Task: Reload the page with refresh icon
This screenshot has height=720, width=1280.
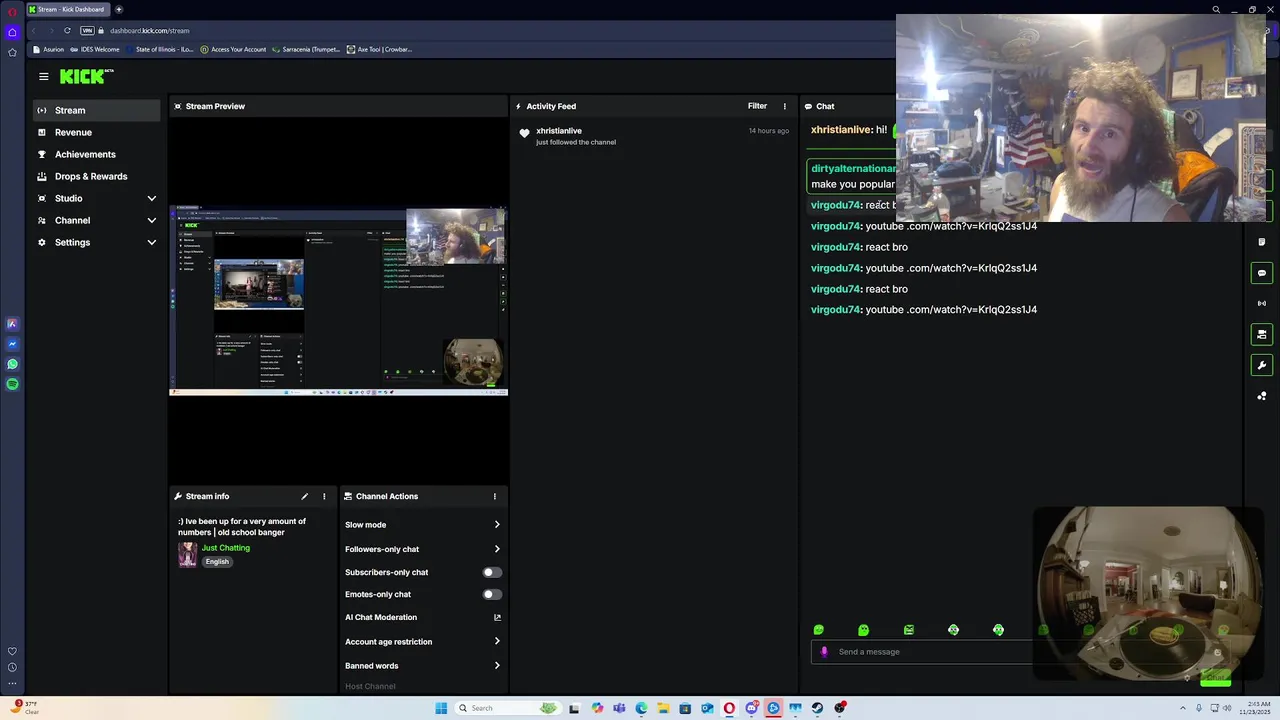Action: pos(67,30)
